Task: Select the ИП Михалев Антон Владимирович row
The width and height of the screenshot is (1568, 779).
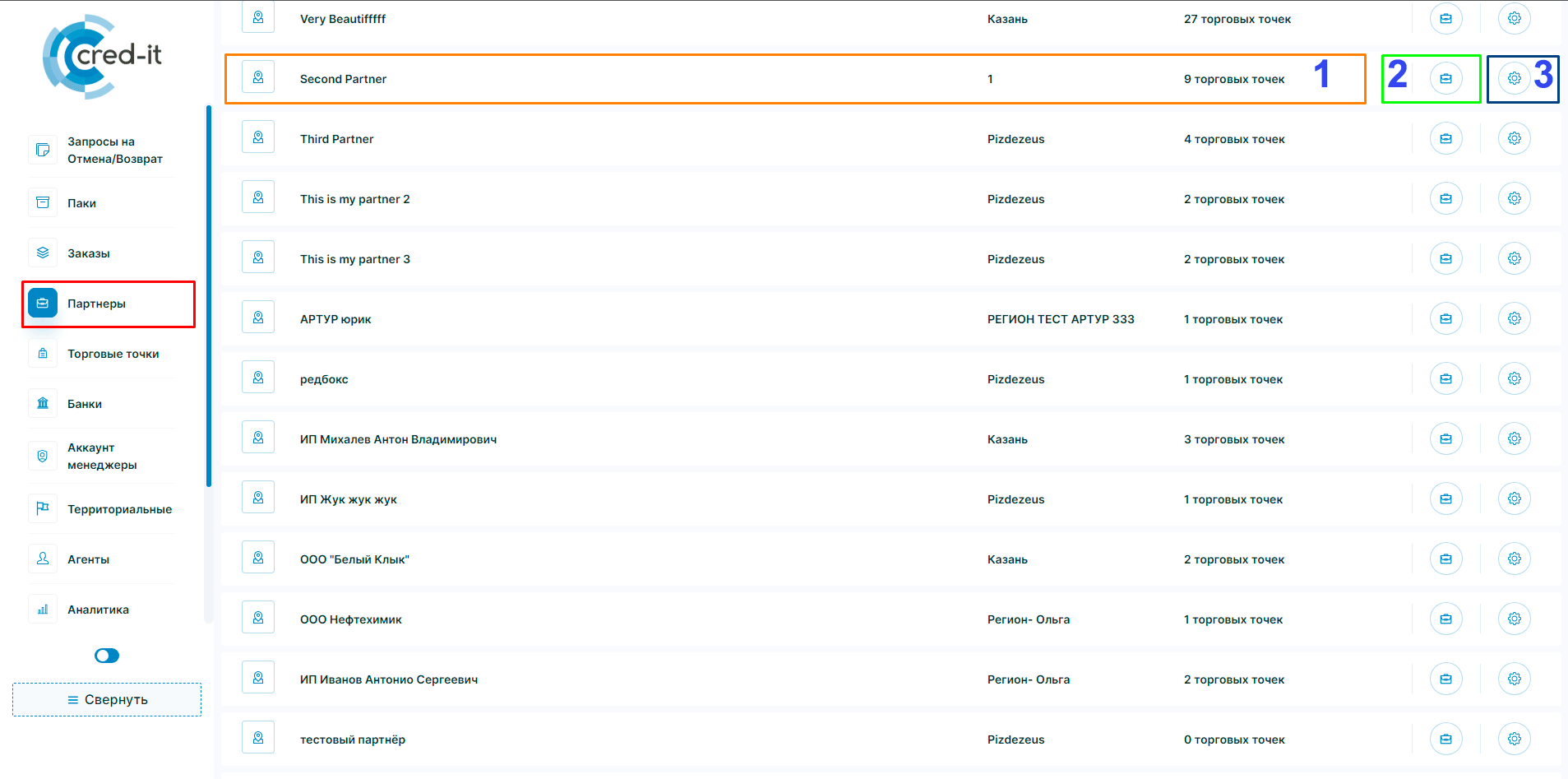Action: pos(398,439)
